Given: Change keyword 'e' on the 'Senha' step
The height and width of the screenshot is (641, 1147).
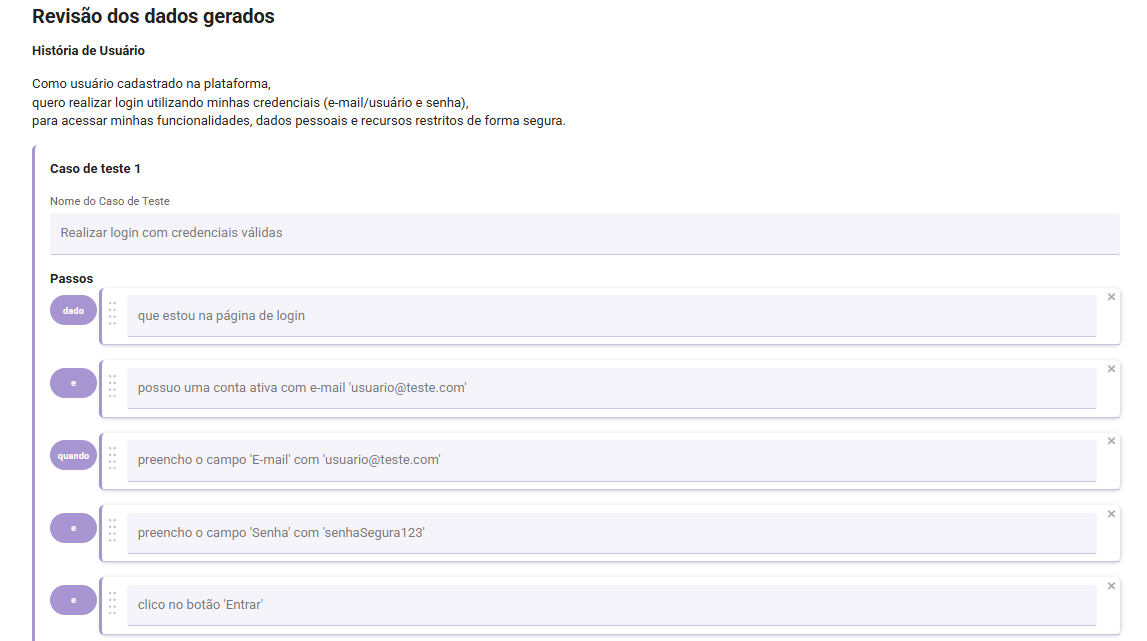Looking at the screenshot, I should [73, 528].
